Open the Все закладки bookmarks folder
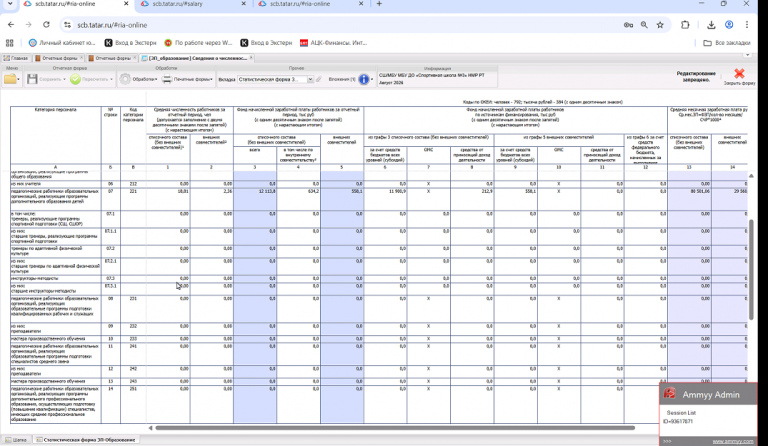Image resolution: width=768 pixels, height=446 pixels. (726, 43)
